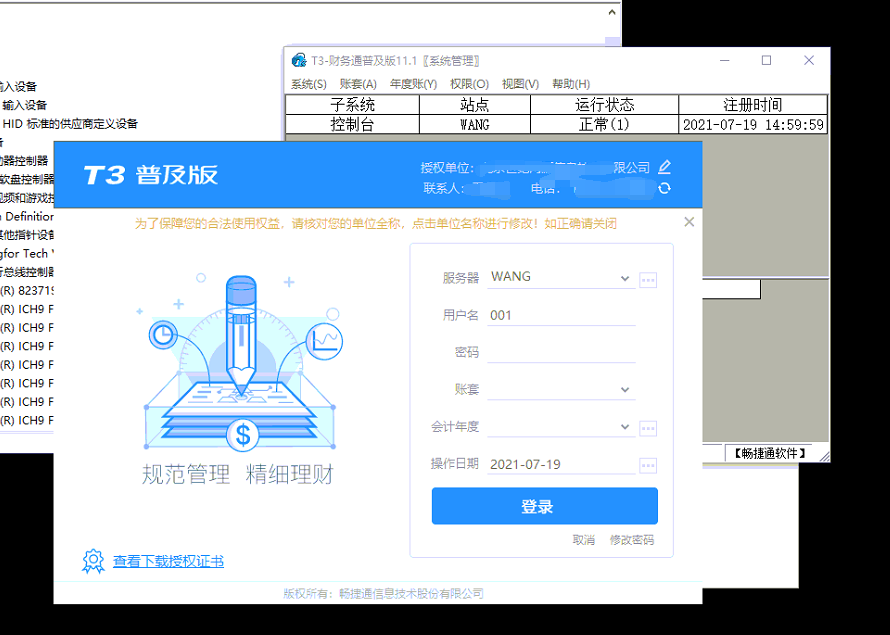Click the T3 app icon in the 系统管理 title bar

[299, 60]
